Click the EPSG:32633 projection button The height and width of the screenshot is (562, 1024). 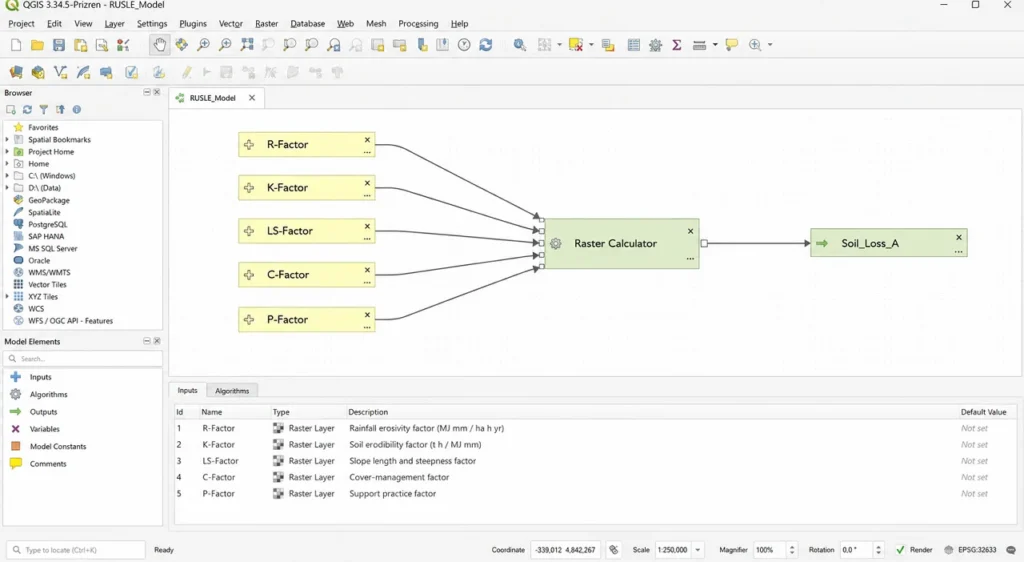click(x=972, y=550)
